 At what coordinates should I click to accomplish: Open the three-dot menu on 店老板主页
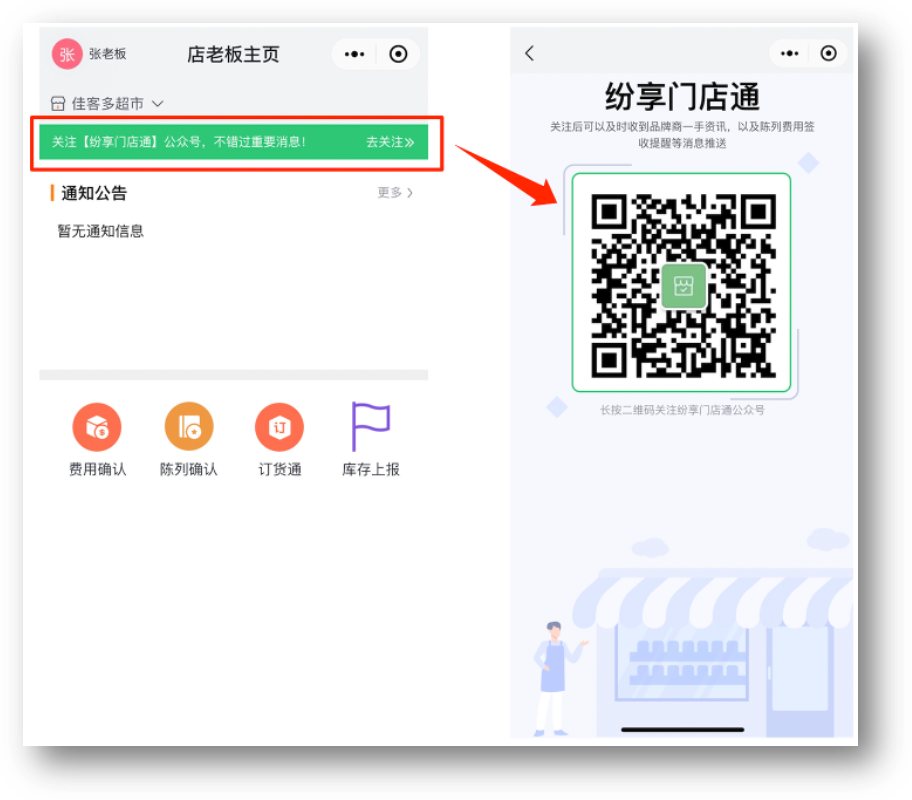pyautogui.click(x=354, y=54)
